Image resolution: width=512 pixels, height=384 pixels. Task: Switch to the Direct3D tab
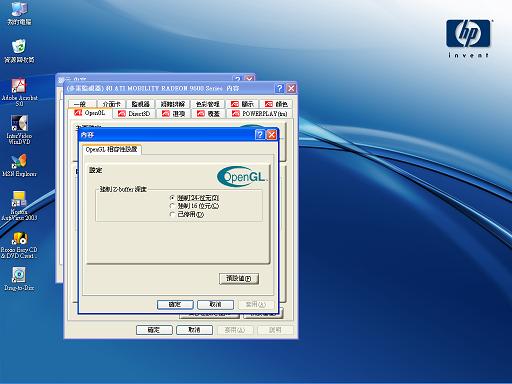pyautogui.click(x=134, y=114)
